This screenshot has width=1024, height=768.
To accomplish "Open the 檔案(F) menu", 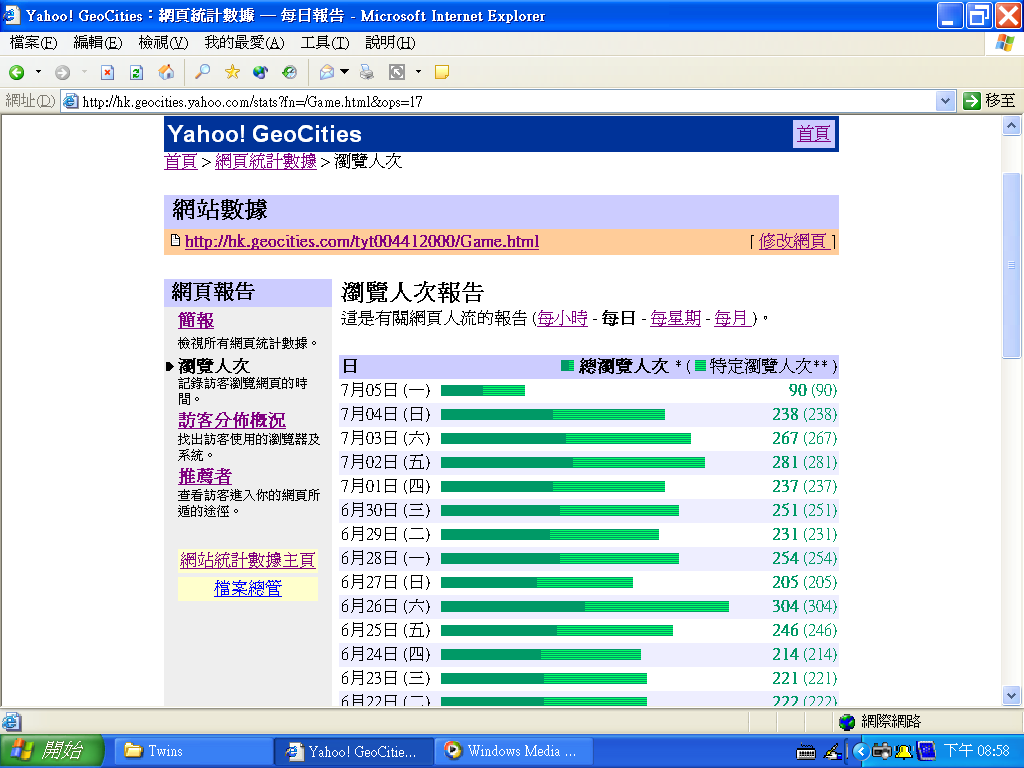I will 33,43.
